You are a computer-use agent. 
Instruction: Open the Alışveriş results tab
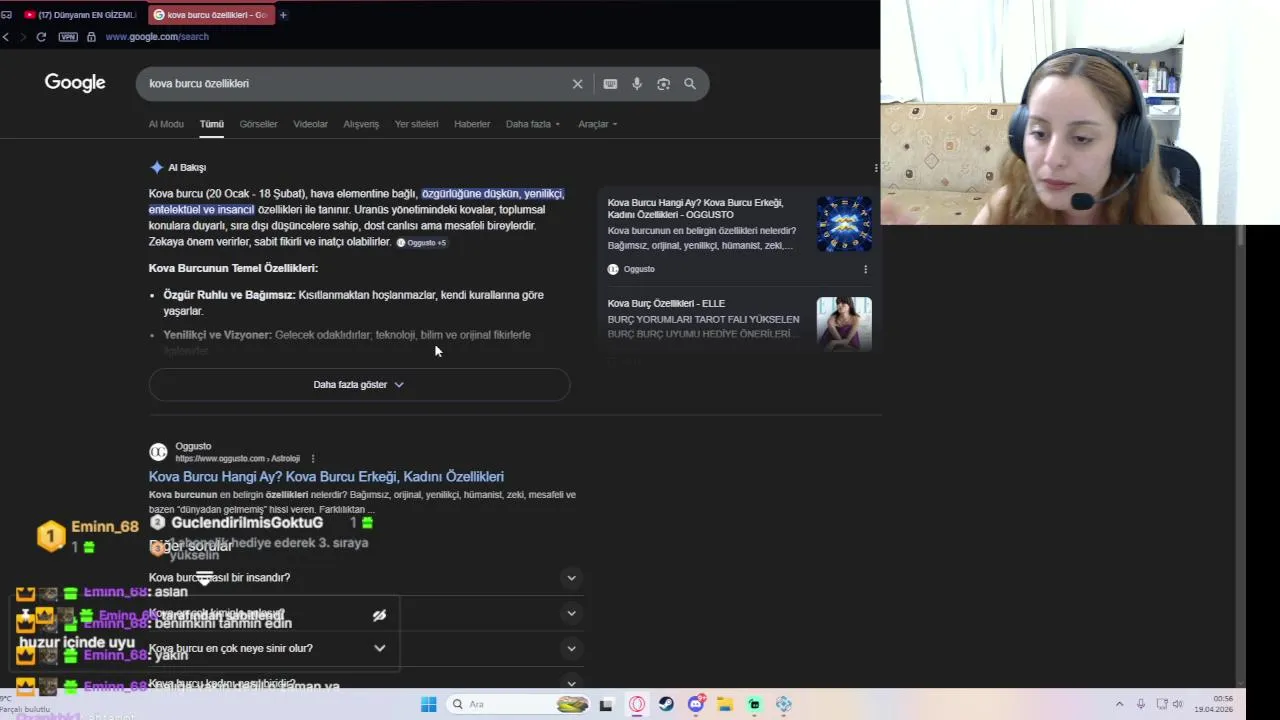[361, 124]
